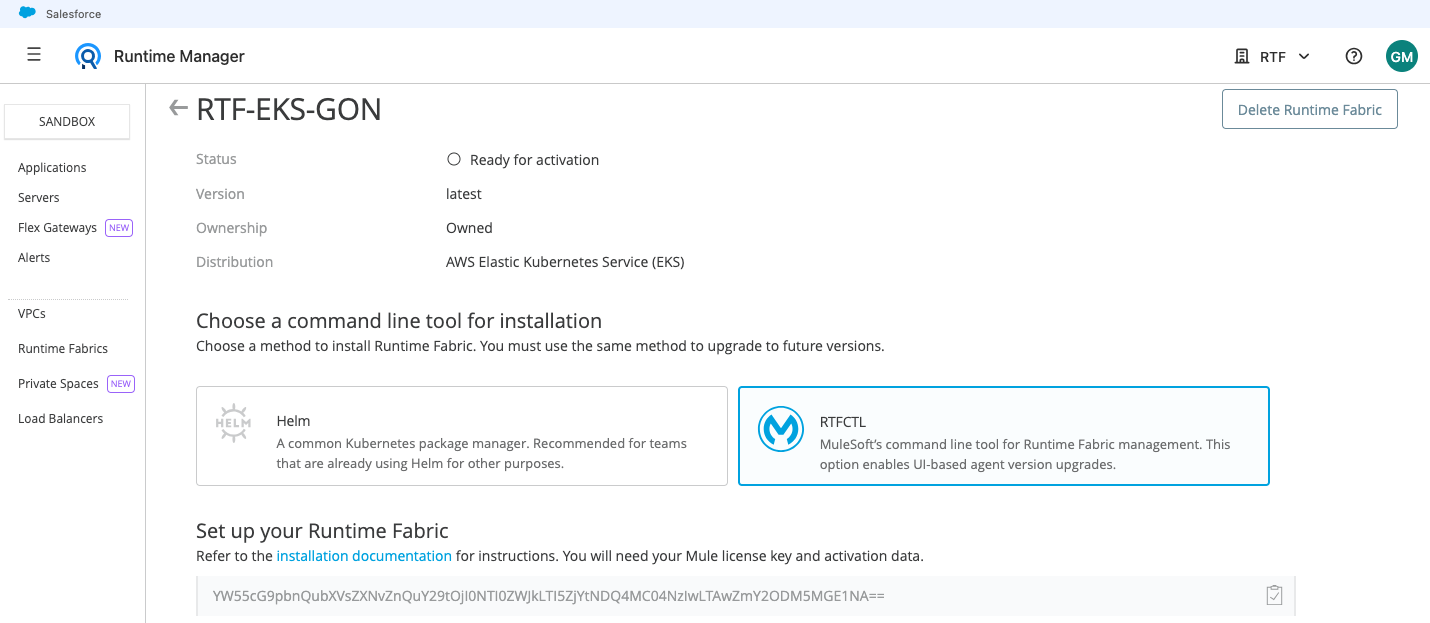Click the Runtime Manager logo icon
Viewport: 1430px width, 623px height.
click(x=88, y=56)
